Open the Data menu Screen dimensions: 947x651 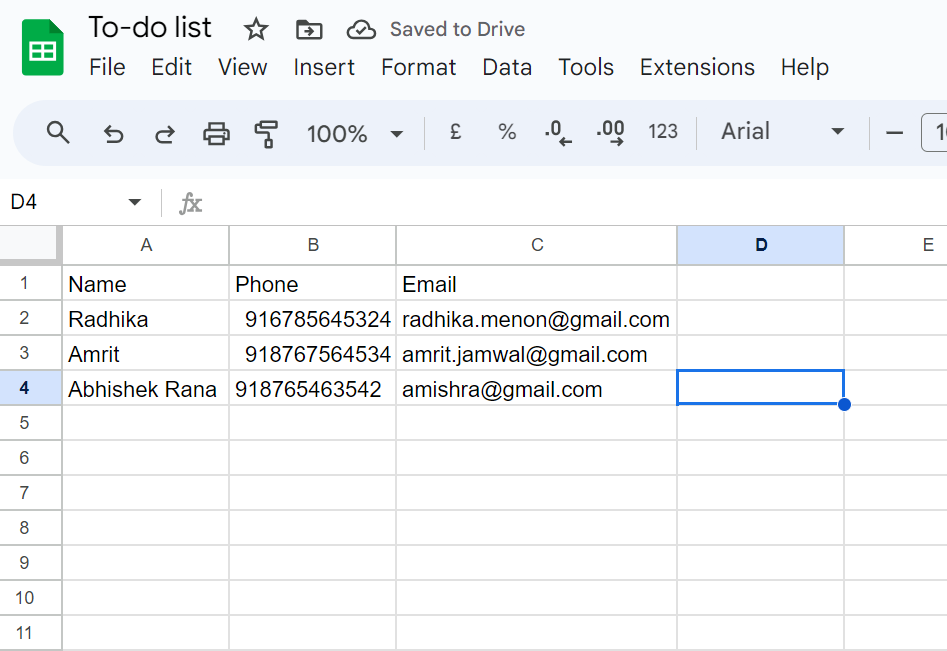click(x=507, y=67)
